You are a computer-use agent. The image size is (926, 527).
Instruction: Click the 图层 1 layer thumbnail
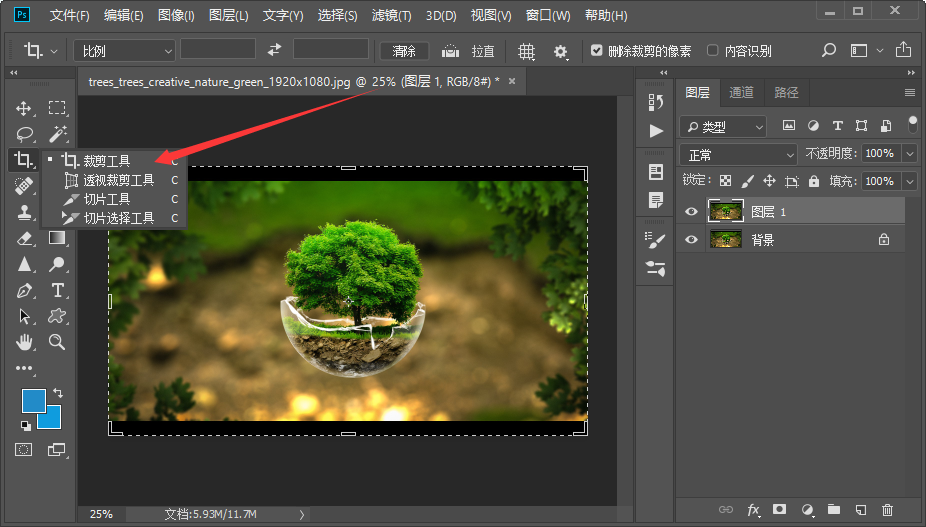725,211
